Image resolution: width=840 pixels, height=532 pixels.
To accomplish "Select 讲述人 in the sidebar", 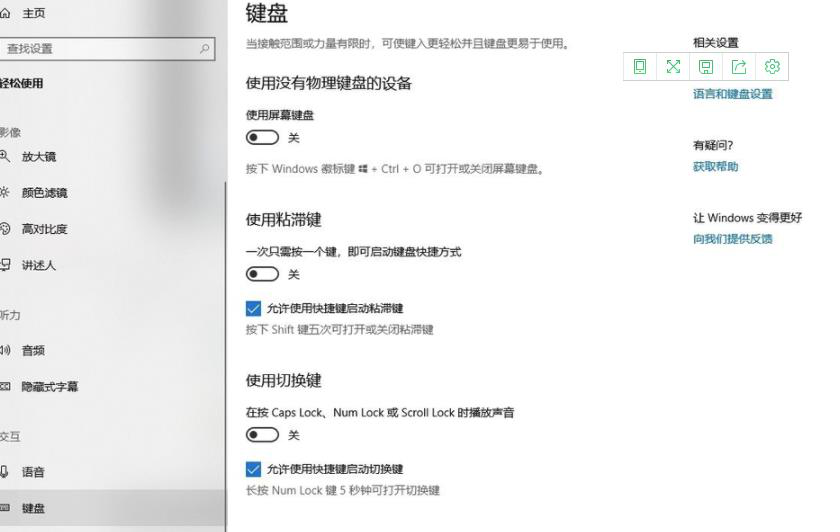I will [39, 265].
